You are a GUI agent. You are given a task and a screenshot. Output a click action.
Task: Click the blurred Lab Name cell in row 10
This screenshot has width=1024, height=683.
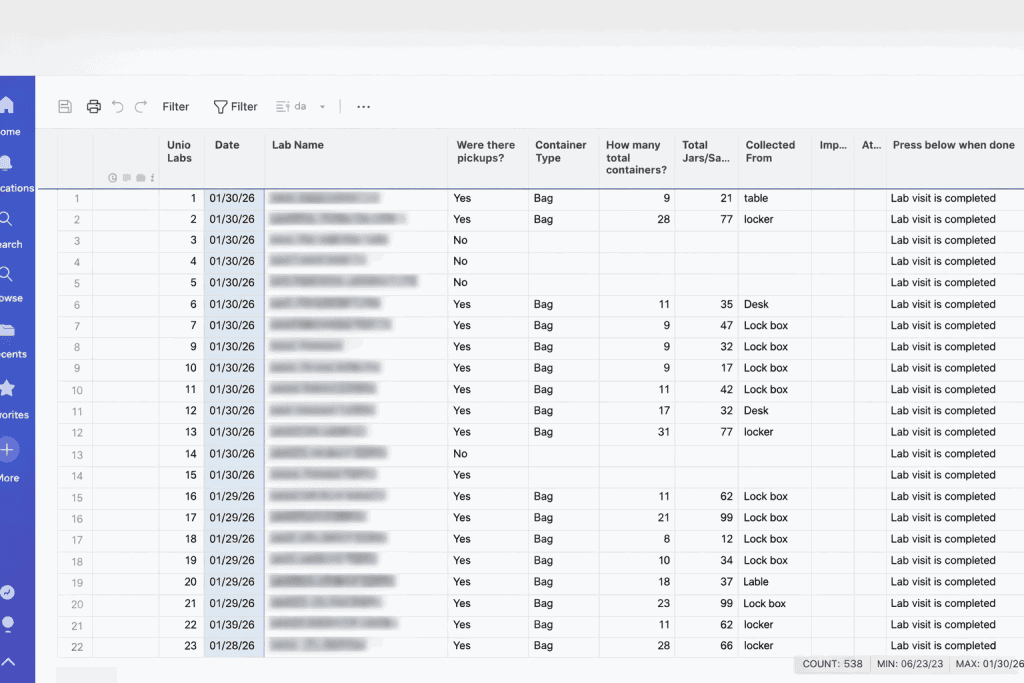tap(357, 390)
